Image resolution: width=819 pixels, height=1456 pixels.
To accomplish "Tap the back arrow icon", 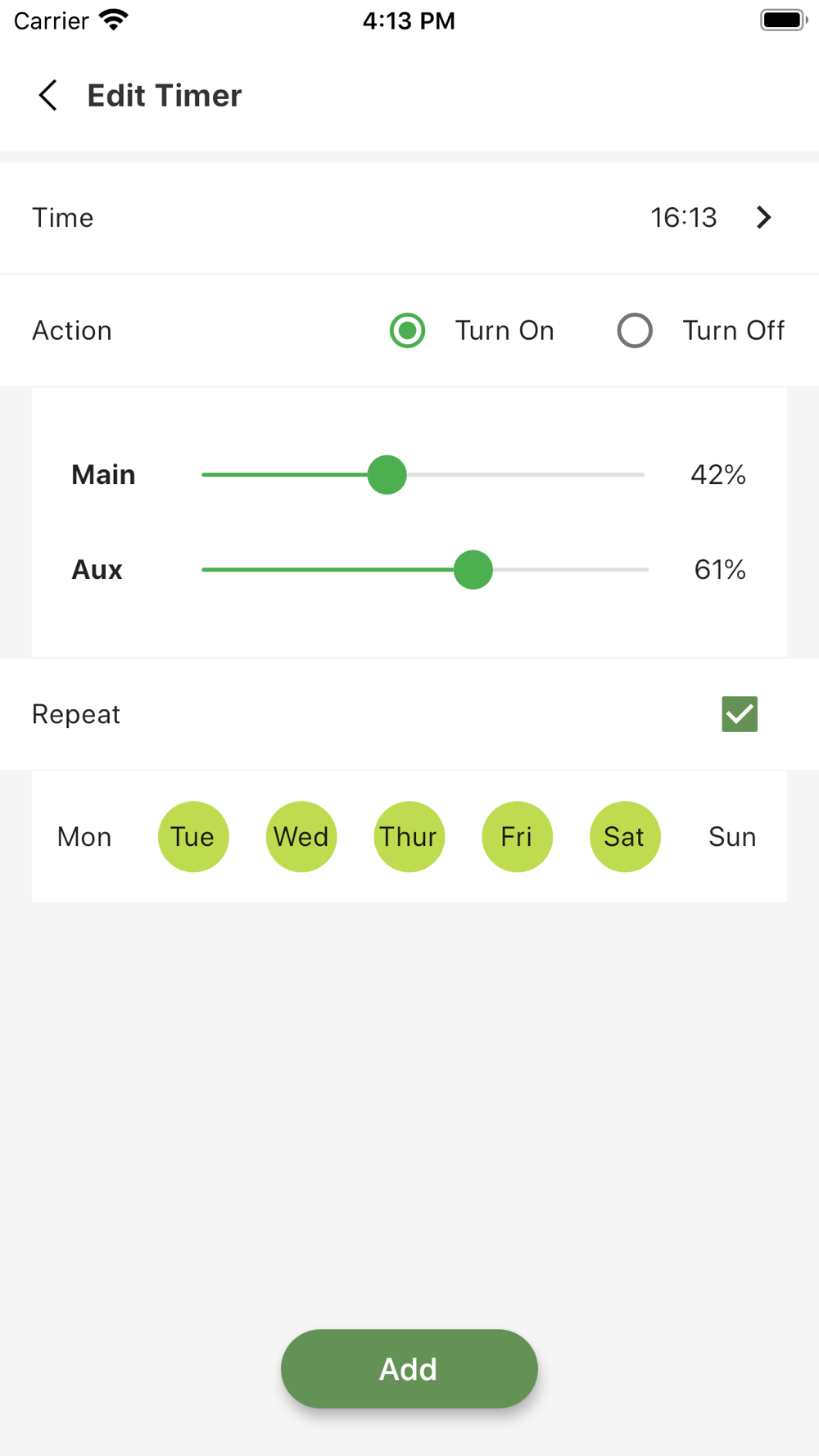I will 48,95.
